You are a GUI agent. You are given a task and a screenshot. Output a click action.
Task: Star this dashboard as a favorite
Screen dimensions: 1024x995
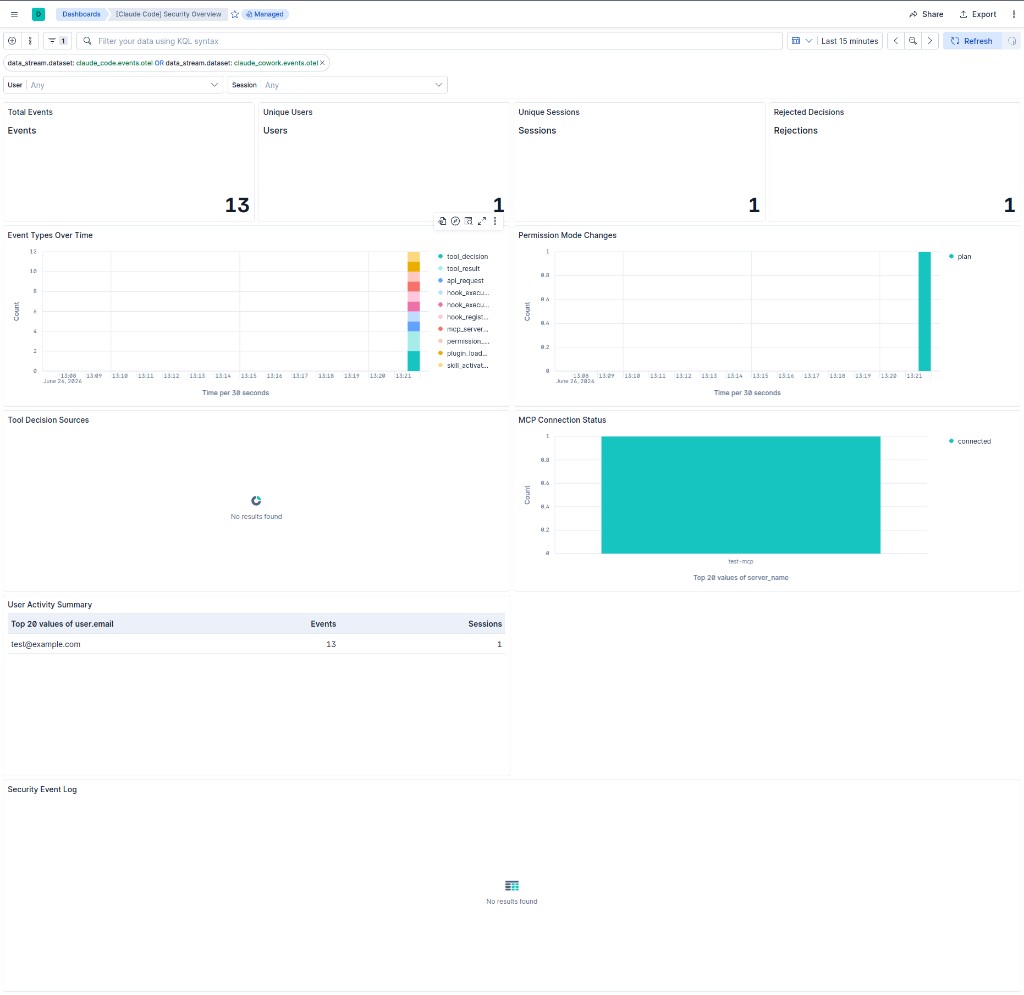[234, 14]
